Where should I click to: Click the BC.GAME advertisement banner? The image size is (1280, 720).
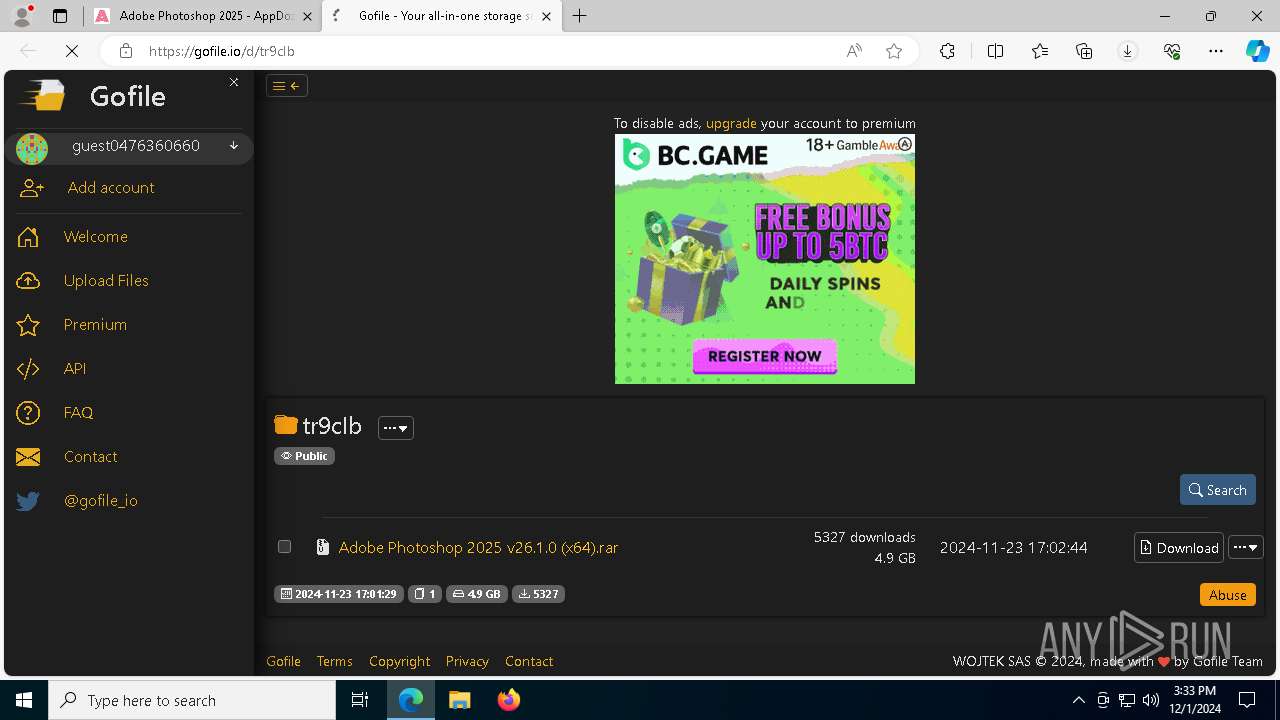tap(765, 259)
